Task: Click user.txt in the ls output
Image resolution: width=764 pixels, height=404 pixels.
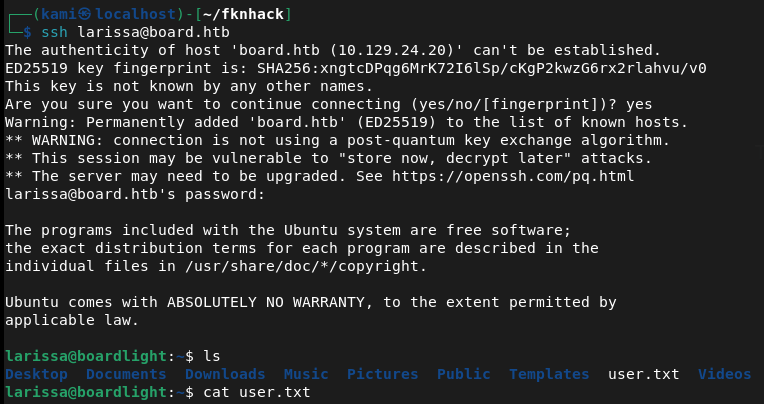Action: tap(644, 374)
